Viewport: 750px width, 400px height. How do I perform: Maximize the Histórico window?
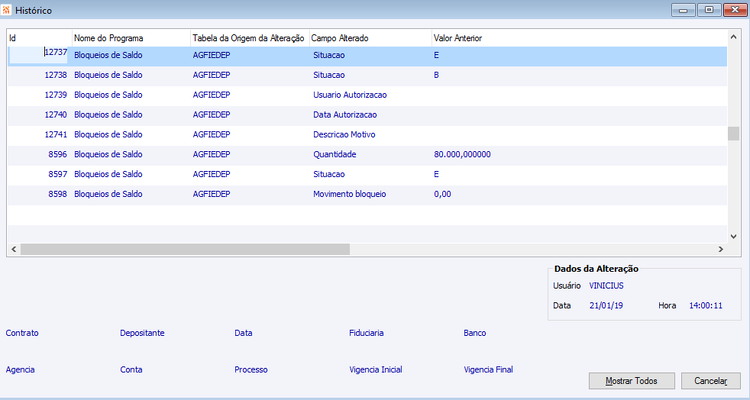click(709, 10)
